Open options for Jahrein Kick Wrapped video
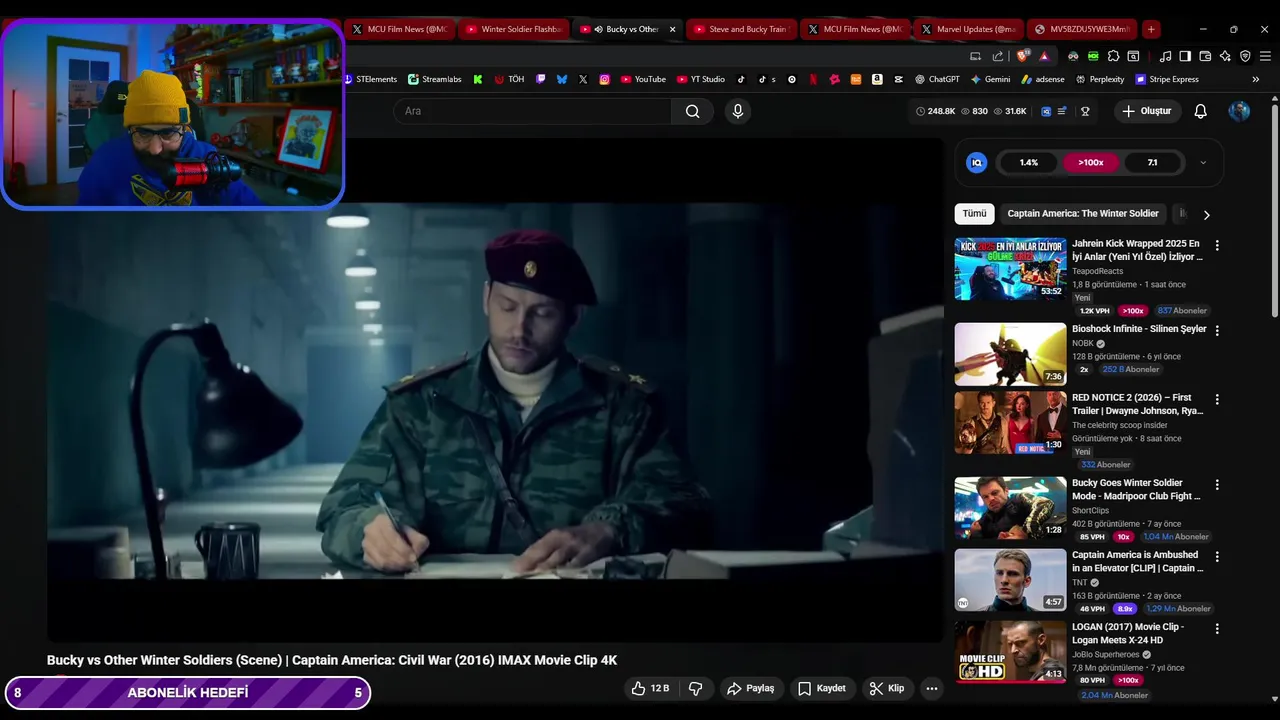The image size is (1280, 720). pyautogui.click(x=1217, y=245)
